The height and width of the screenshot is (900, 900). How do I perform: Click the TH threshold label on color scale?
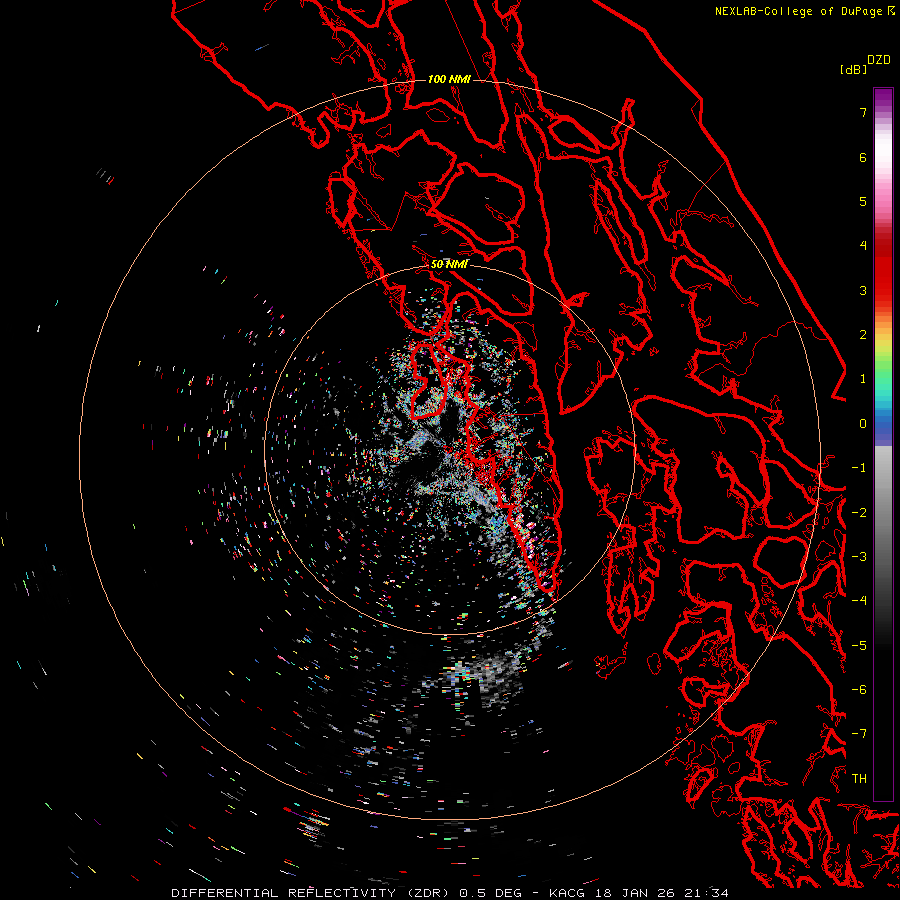pos(859,778)
